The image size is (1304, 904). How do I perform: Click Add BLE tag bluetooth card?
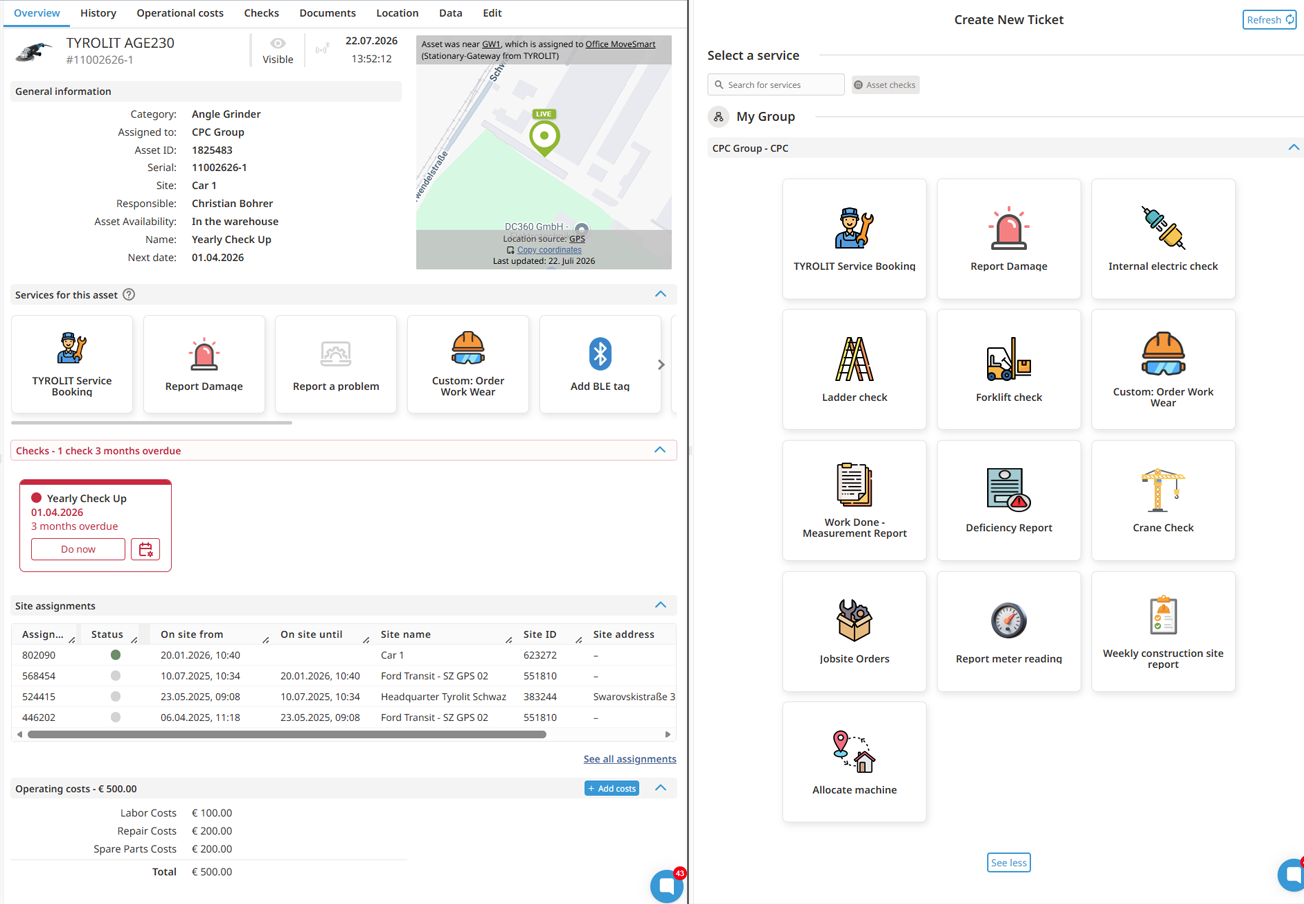[600, 364]
